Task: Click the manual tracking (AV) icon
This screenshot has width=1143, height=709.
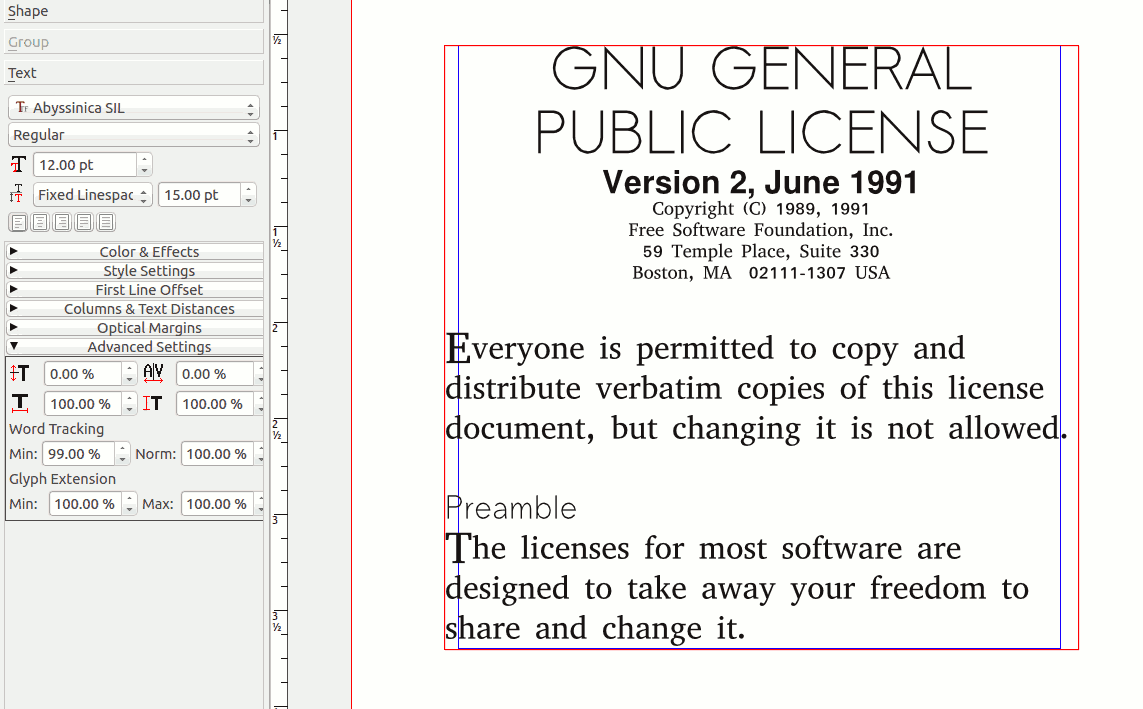Action: pos(153,374)
